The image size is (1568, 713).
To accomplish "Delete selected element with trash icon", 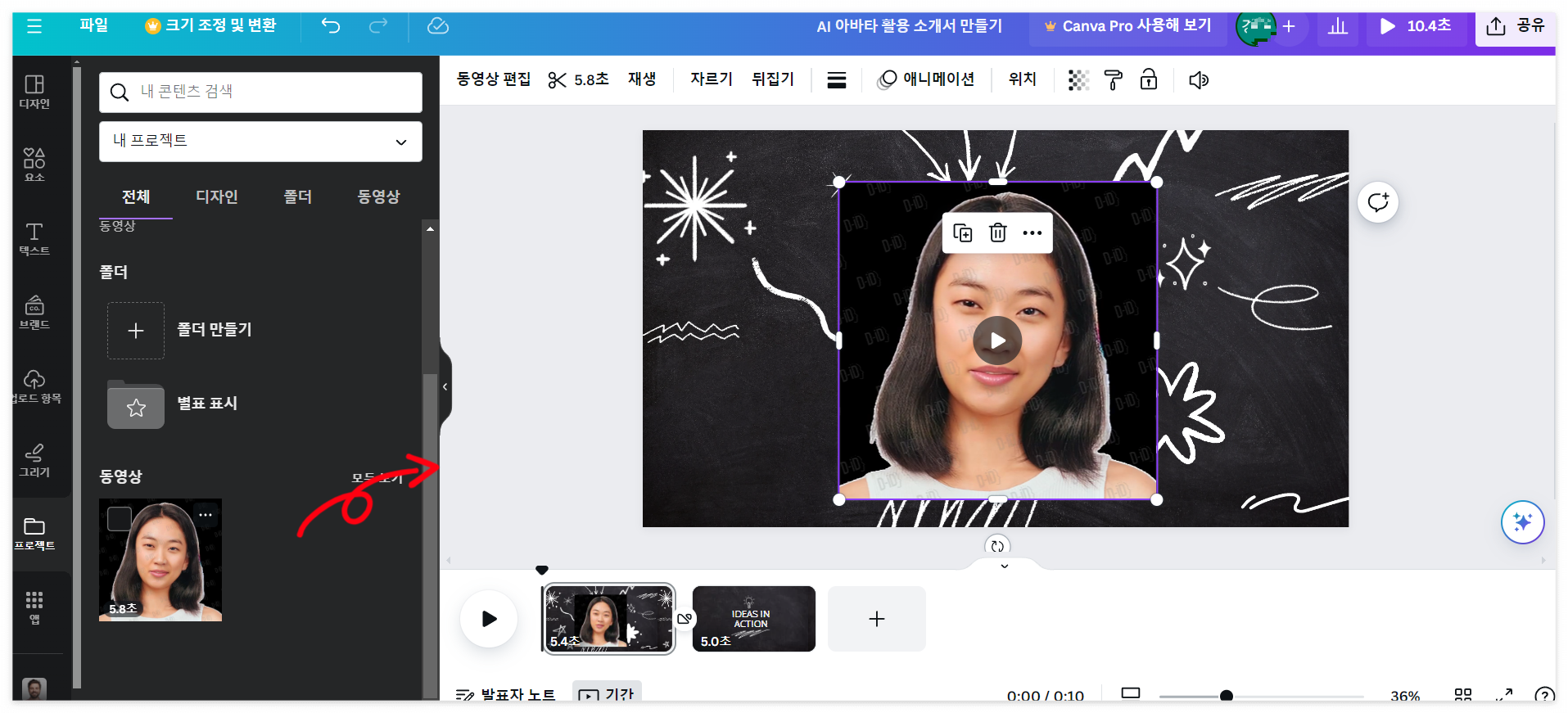I will click(997, 233).
